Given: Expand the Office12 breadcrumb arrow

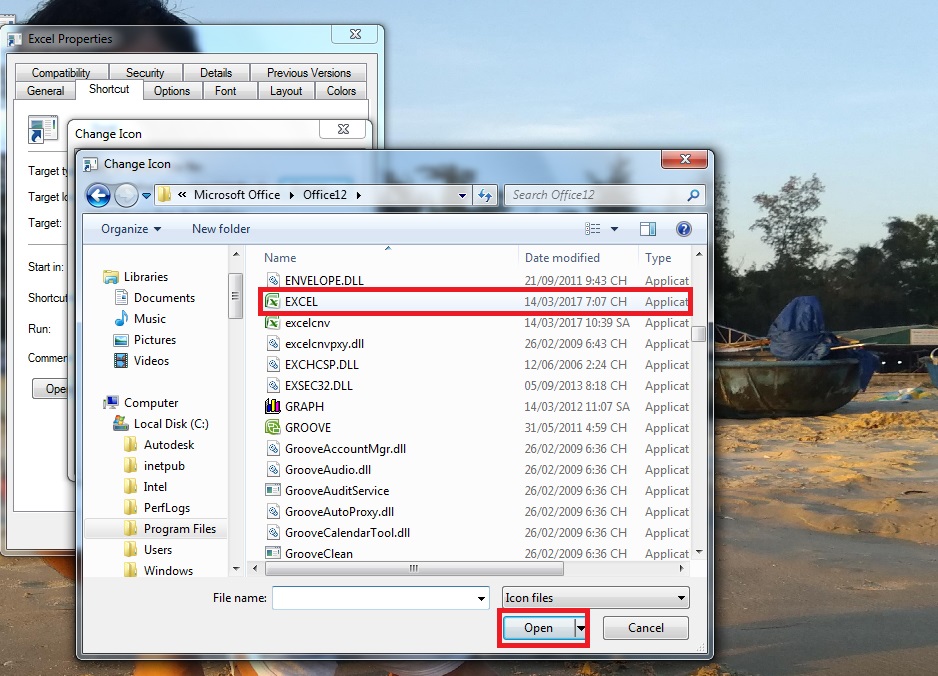Looking at the screenshot, I should pyautogui.click(x=358, y=195).
